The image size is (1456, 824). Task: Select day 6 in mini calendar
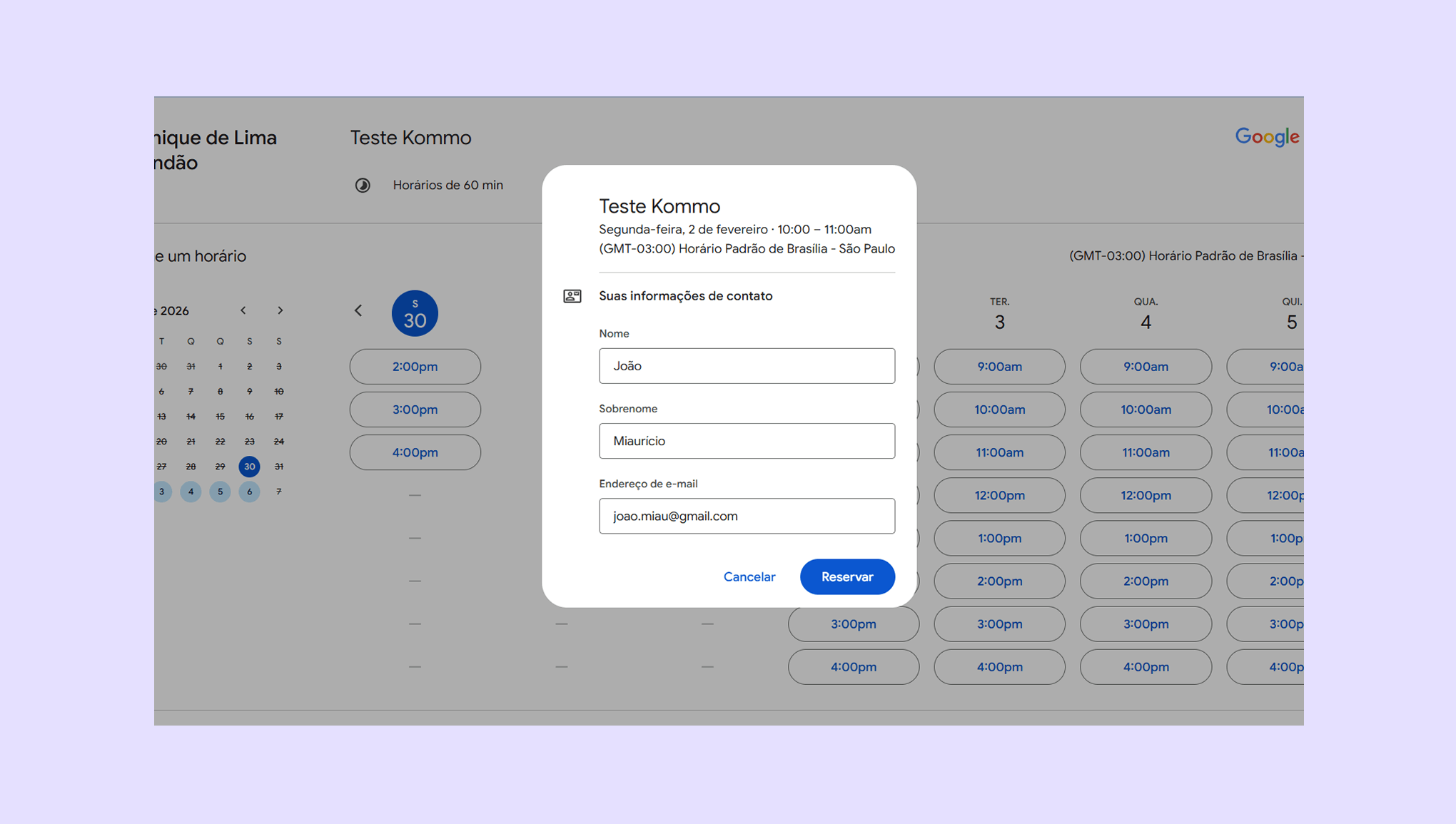click(249, 492)
